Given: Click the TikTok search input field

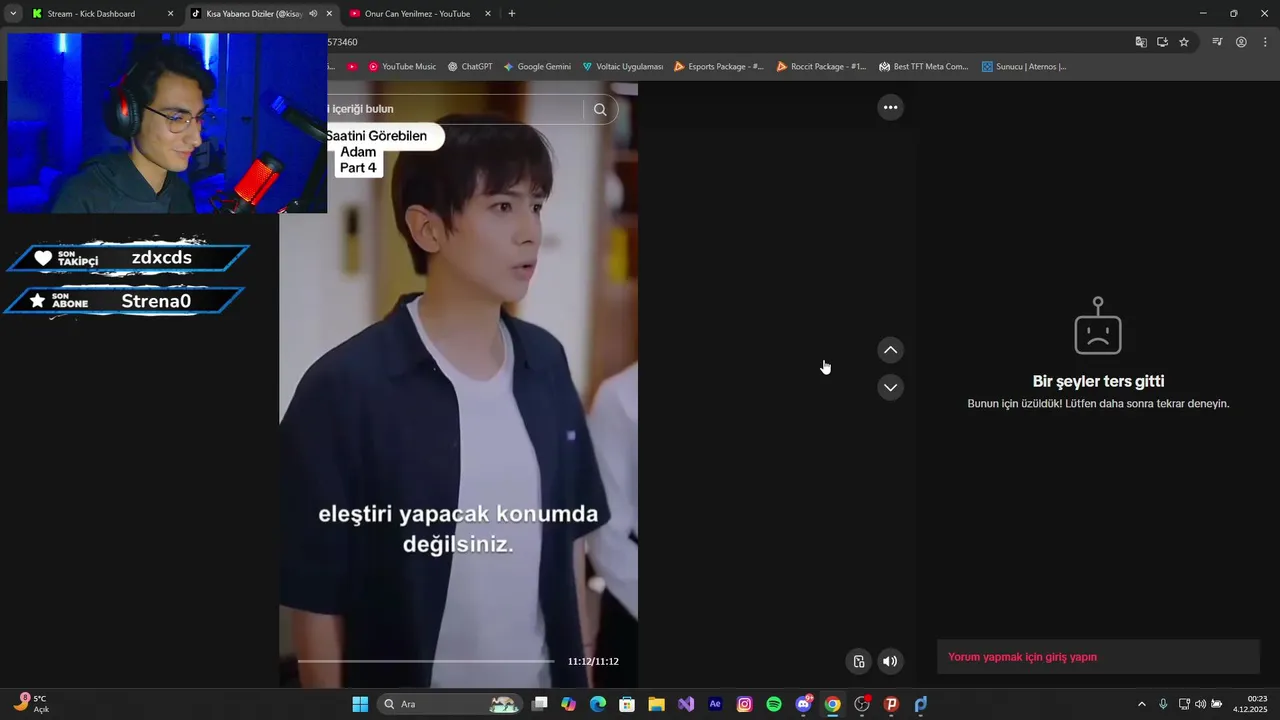Looking at the screenshot, I should [x=455, y=109].
